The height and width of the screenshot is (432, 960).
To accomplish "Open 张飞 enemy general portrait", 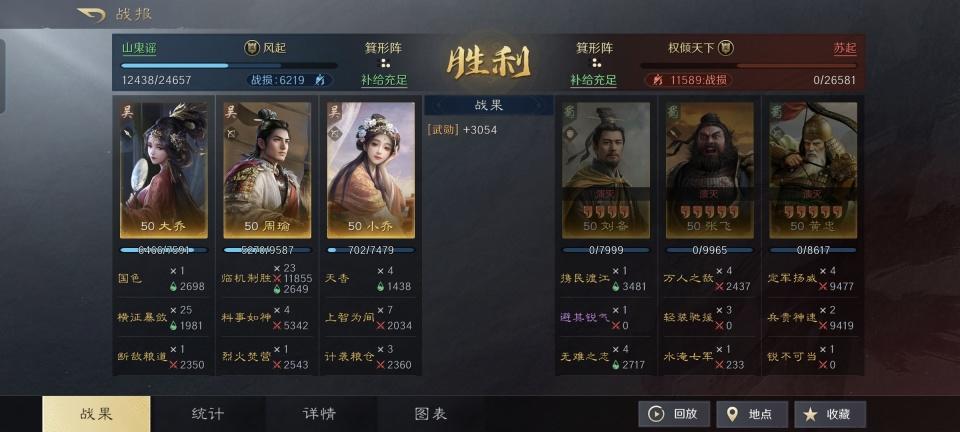I will (x=710, y=170).
